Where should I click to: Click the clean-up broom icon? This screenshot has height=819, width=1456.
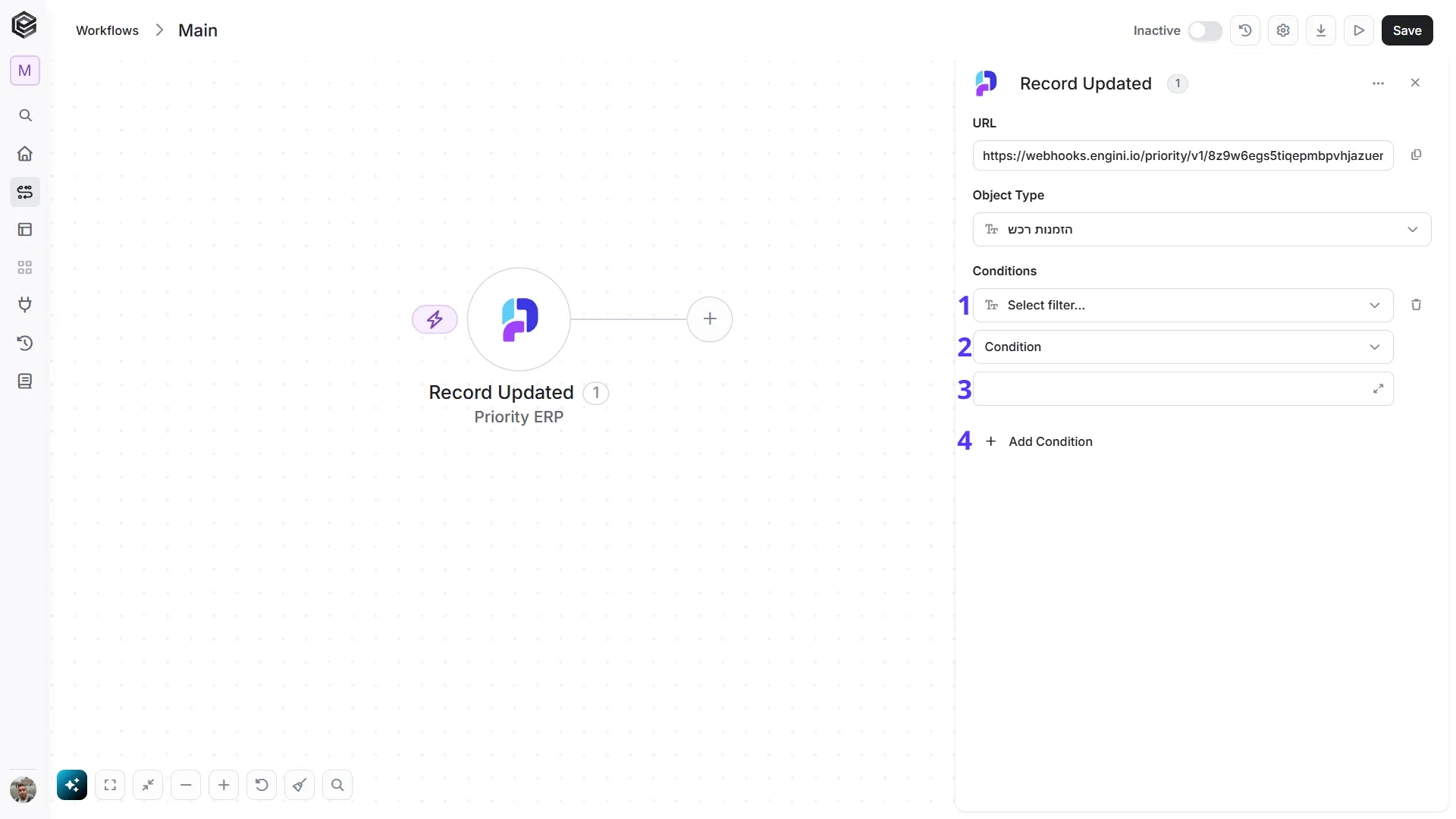pyautogui.click(x=300, y=785)
